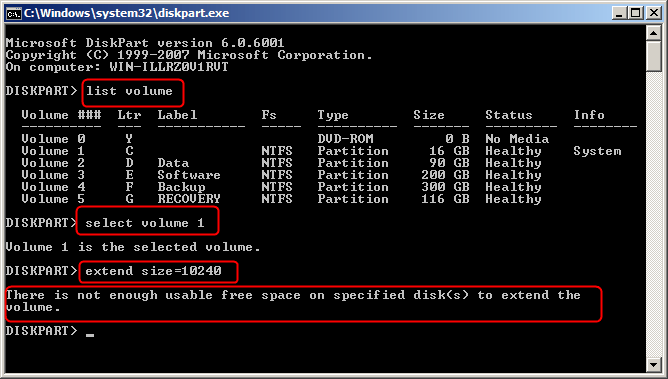
Task: Click the cmd icon in the title bar
Action: click(13, 13)
